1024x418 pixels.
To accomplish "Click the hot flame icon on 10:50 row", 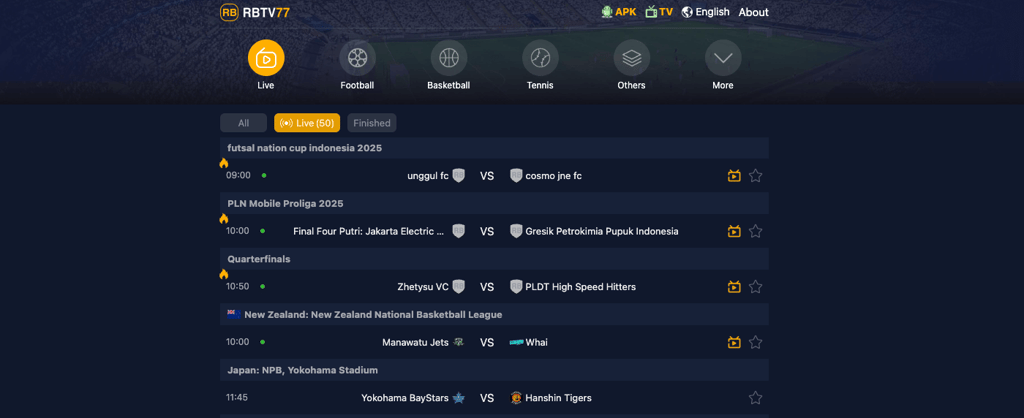I will point(224,274).
